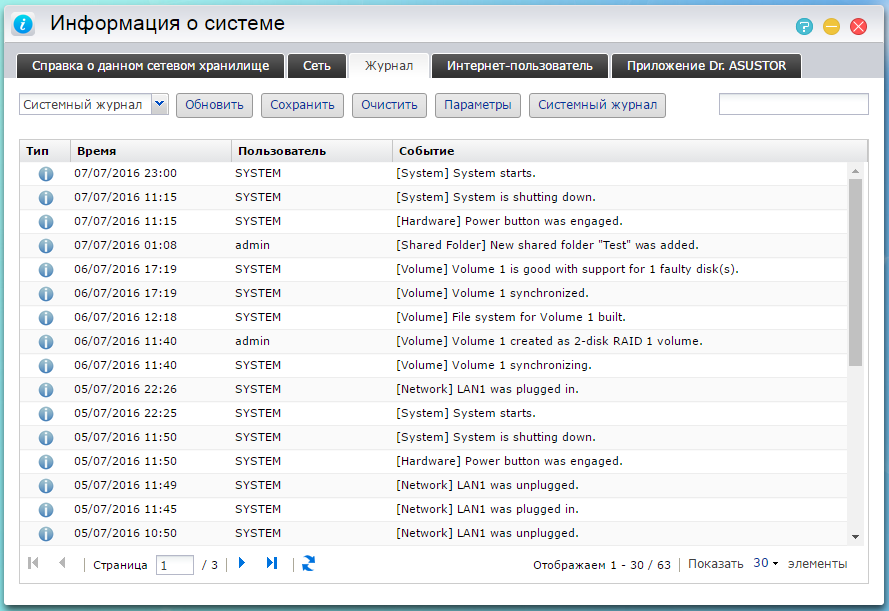Open the Параметры settings button
The image size is (889, 611).
coord(478,105)
